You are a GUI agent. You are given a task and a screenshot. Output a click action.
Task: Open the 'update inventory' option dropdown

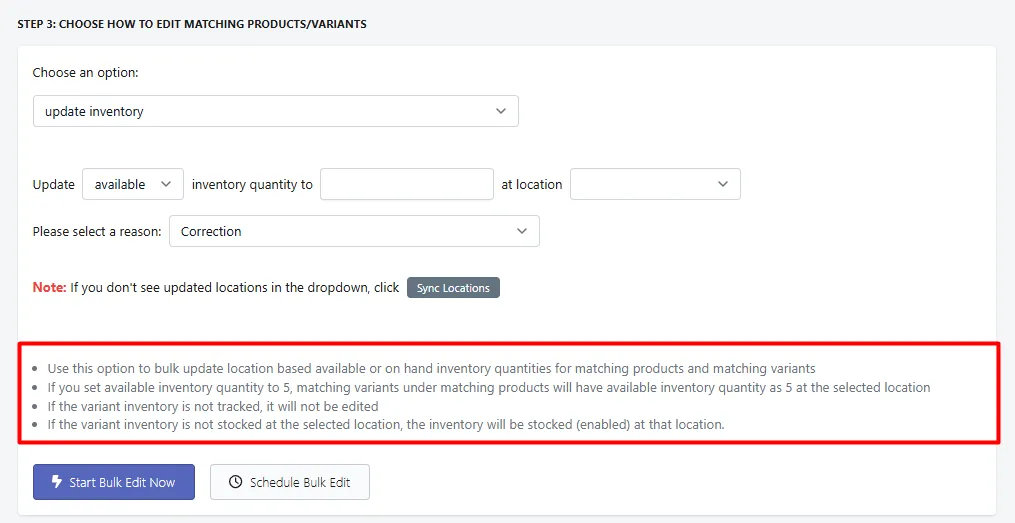276,111
